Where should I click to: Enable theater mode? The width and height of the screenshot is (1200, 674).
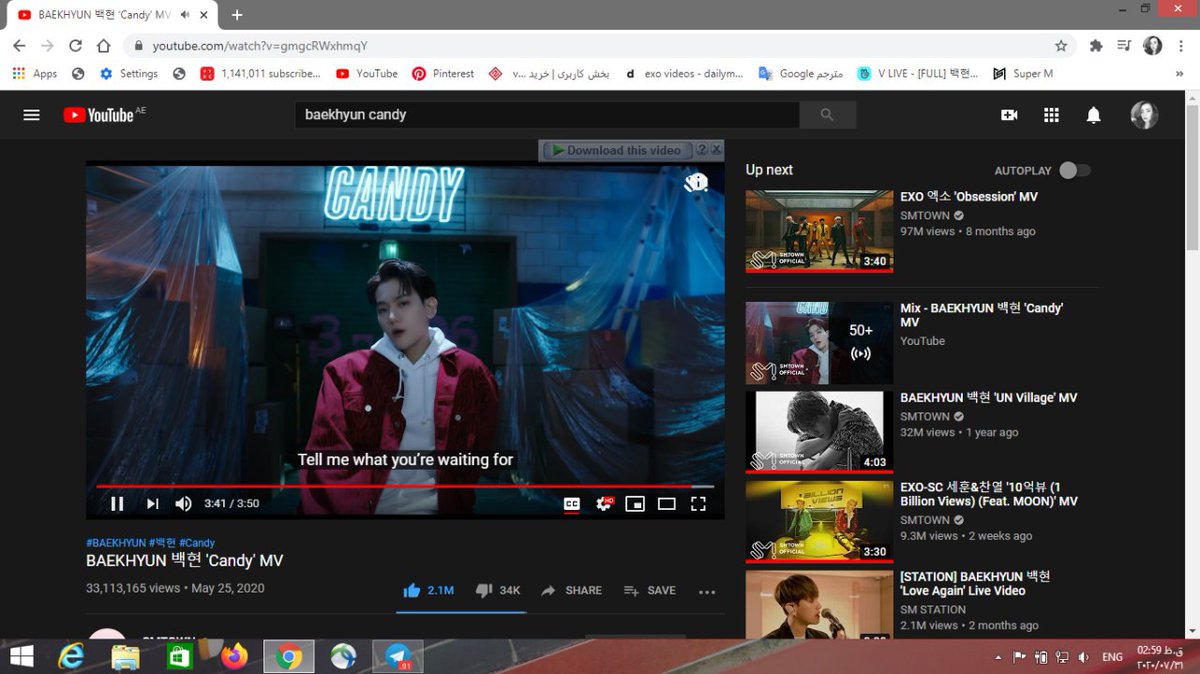666,504
